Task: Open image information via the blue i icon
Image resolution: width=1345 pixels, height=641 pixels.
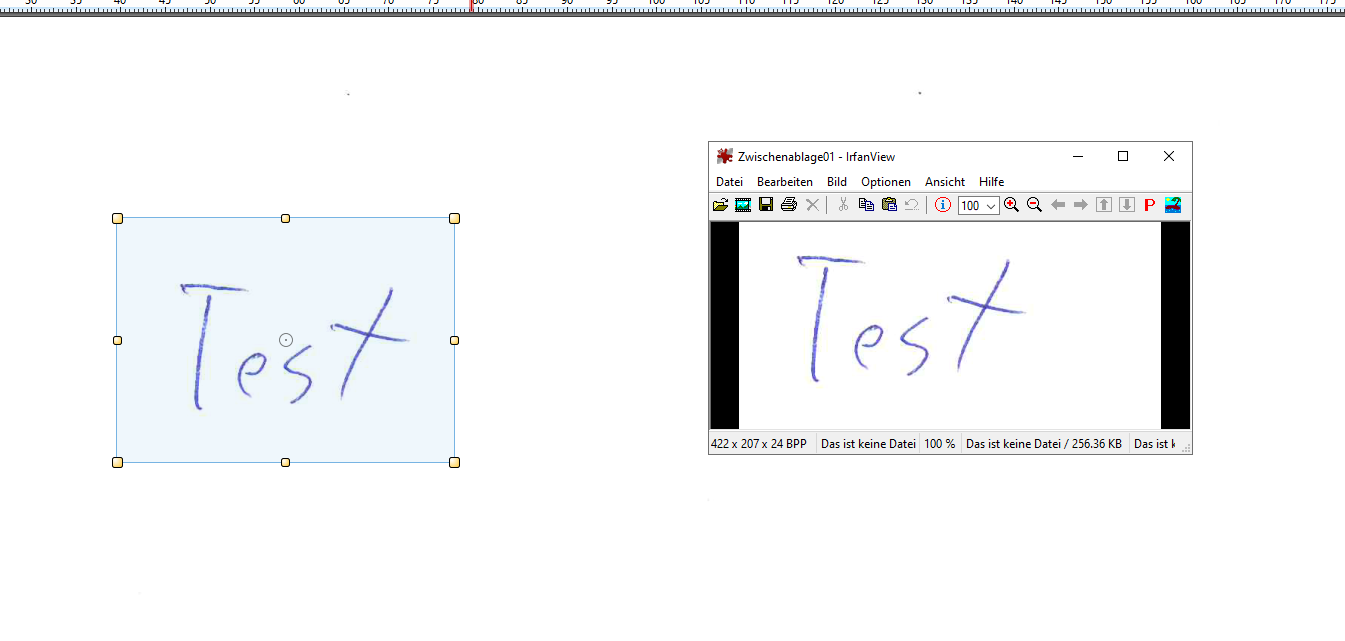Action: (942, 204)
